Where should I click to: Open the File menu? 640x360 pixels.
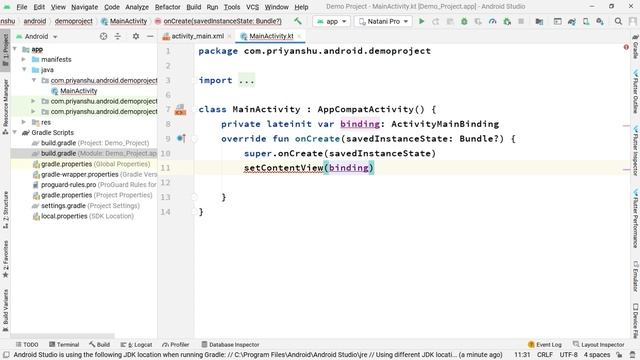22,7
